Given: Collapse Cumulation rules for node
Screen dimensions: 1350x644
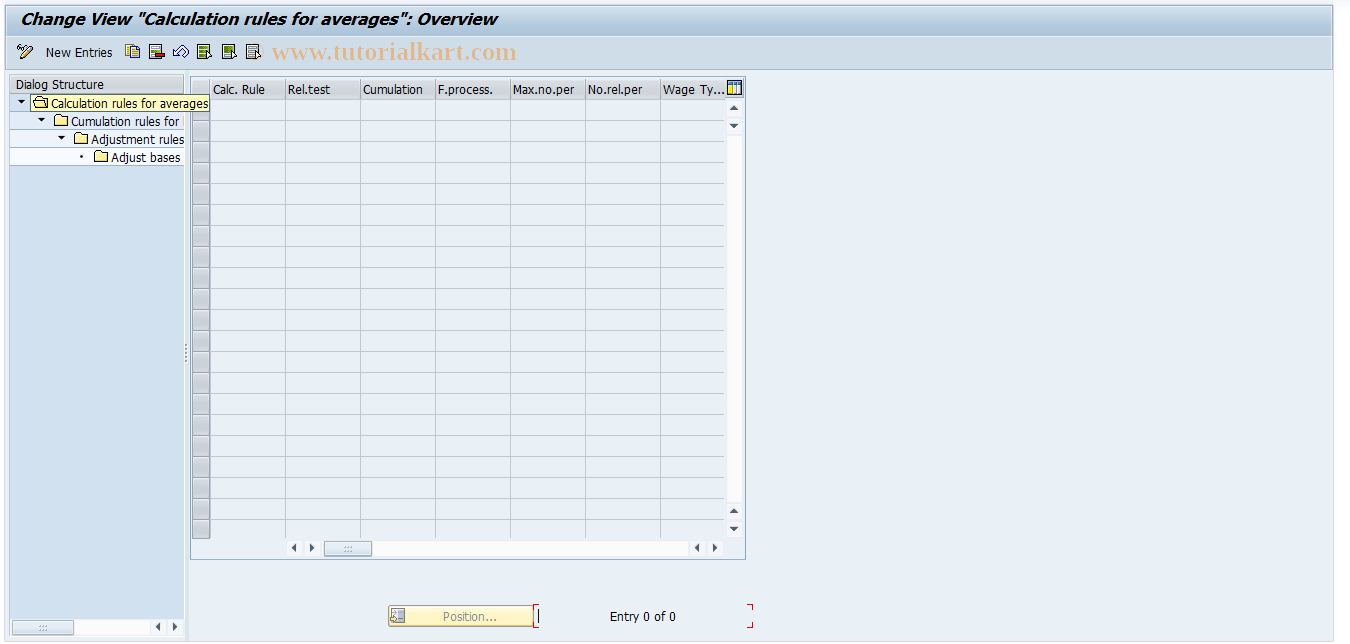Looking at the screenshot, I should point(41,120).
